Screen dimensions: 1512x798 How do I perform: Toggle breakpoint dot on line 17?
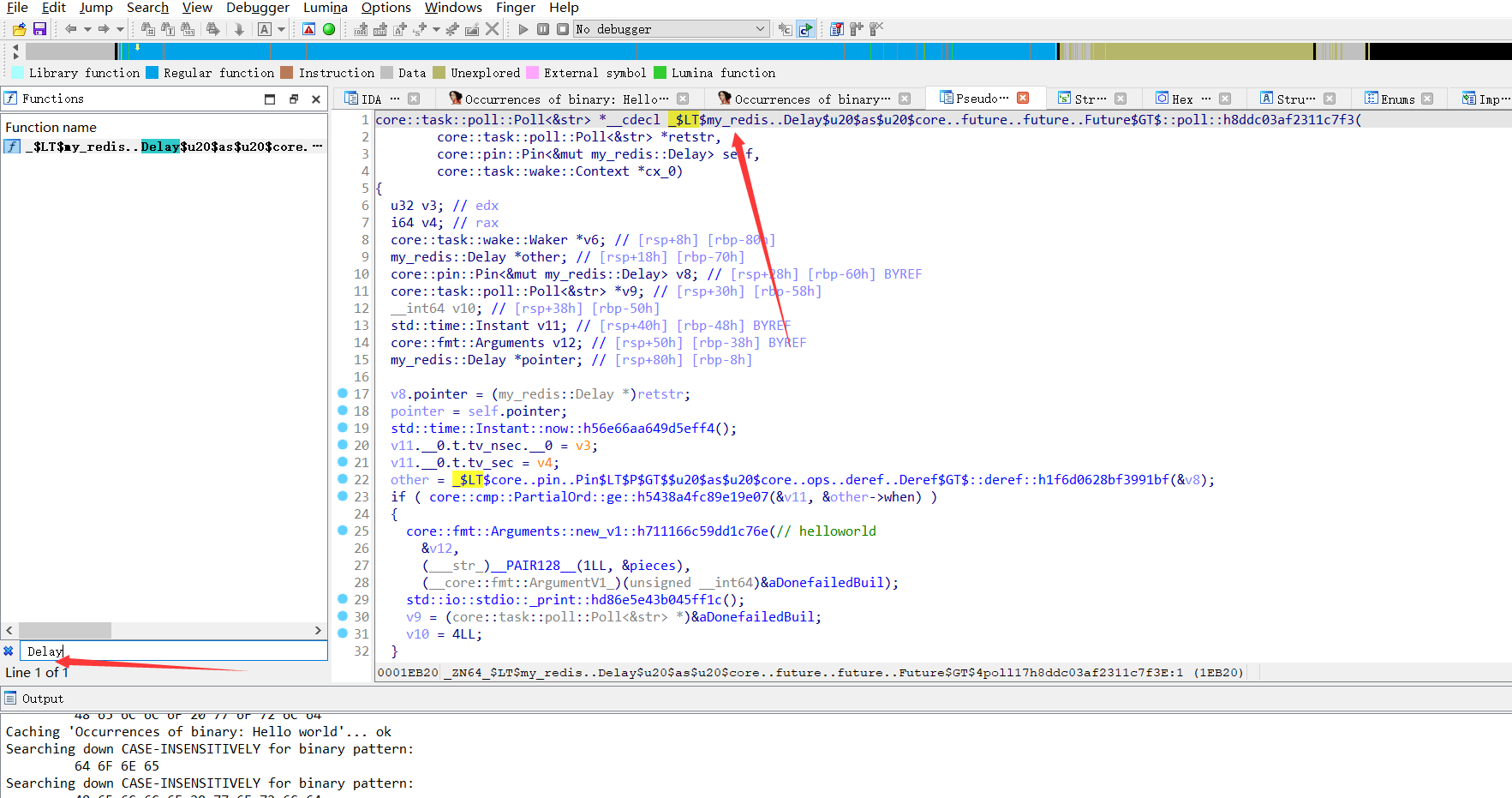click(x=343, y=393)
